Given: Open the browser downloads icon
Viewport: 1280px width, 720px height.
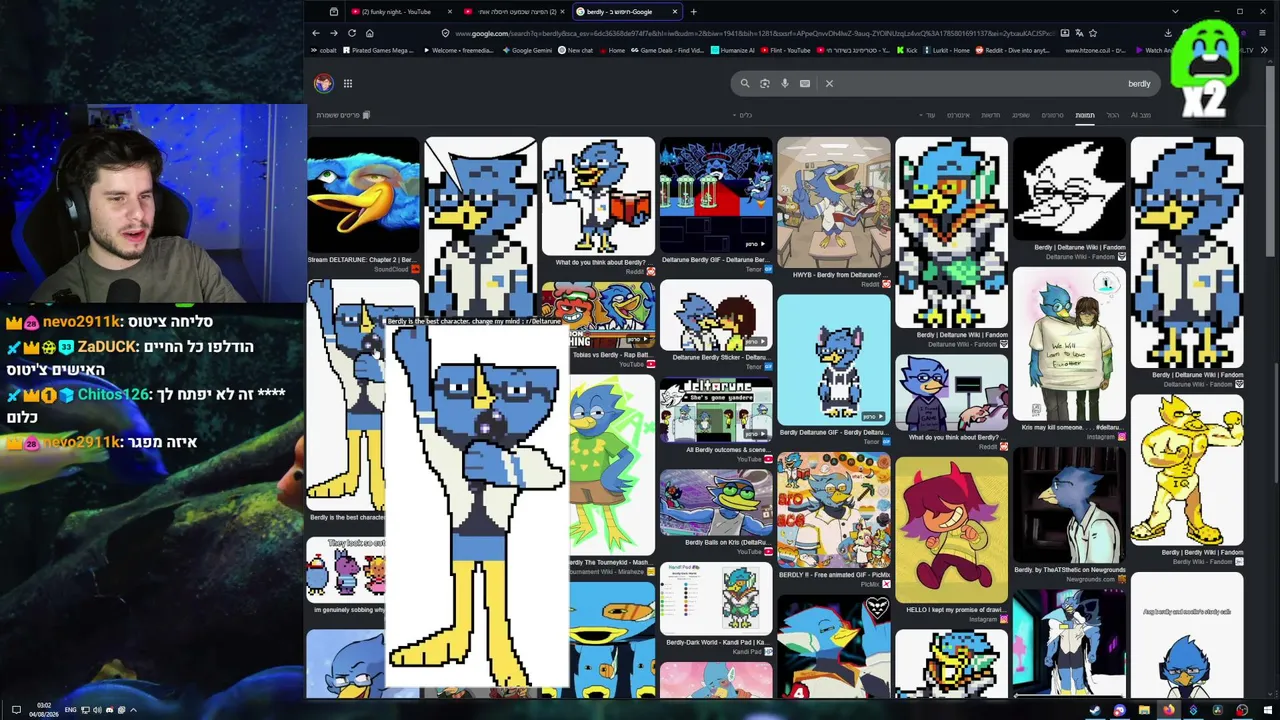Looking at the screenshot, I should coord(1168,33).
